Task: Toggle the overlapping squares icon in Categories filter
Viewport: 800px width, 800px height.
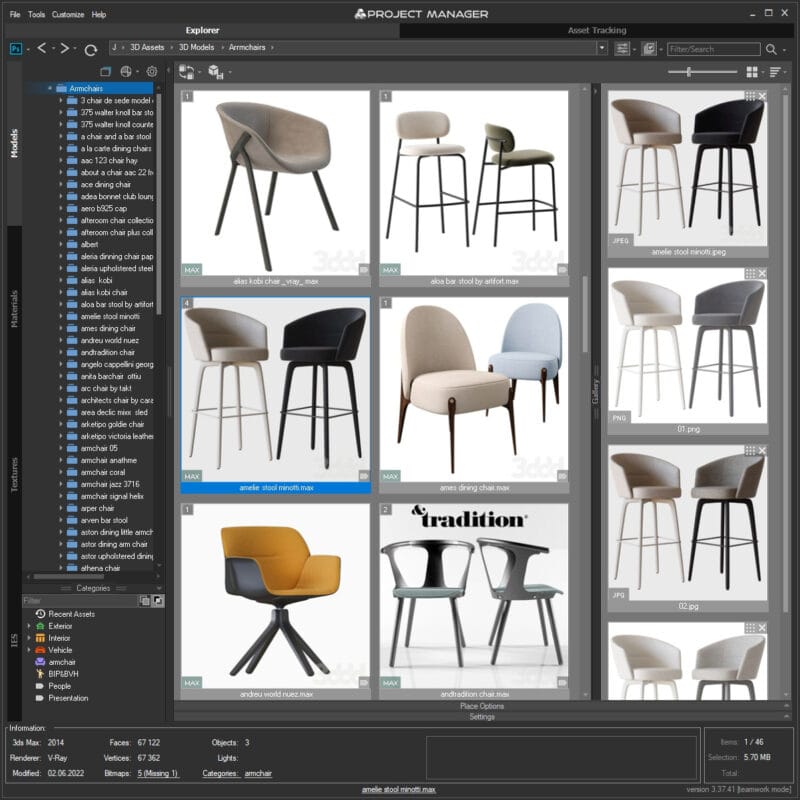Action: point(158,601)
